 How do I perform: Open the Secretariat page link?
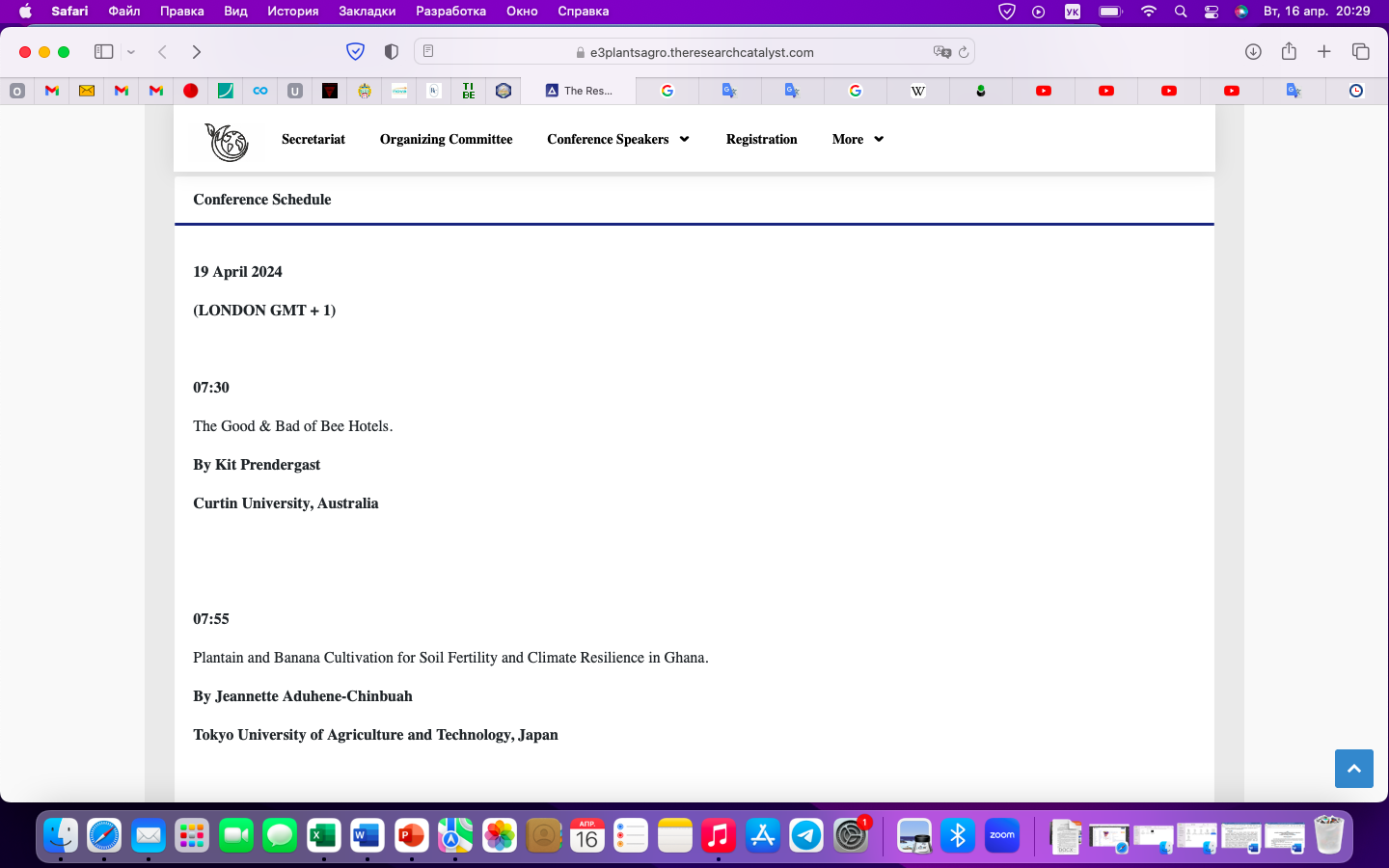[x=313, y=139]
